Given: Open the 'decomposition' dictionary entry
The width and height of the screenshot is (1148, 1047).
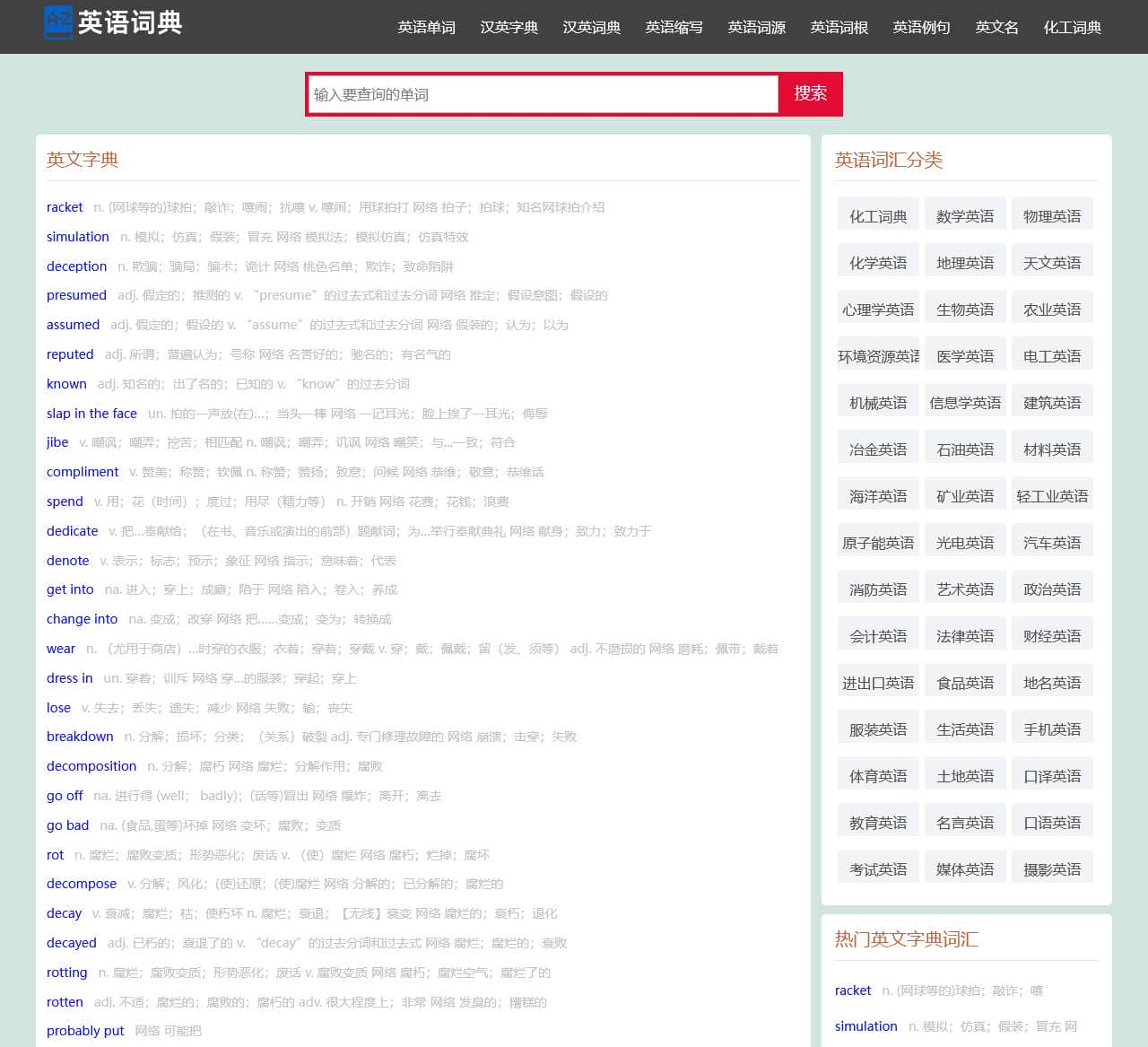Looking at the screenshot, I should (x=91, y=766).
